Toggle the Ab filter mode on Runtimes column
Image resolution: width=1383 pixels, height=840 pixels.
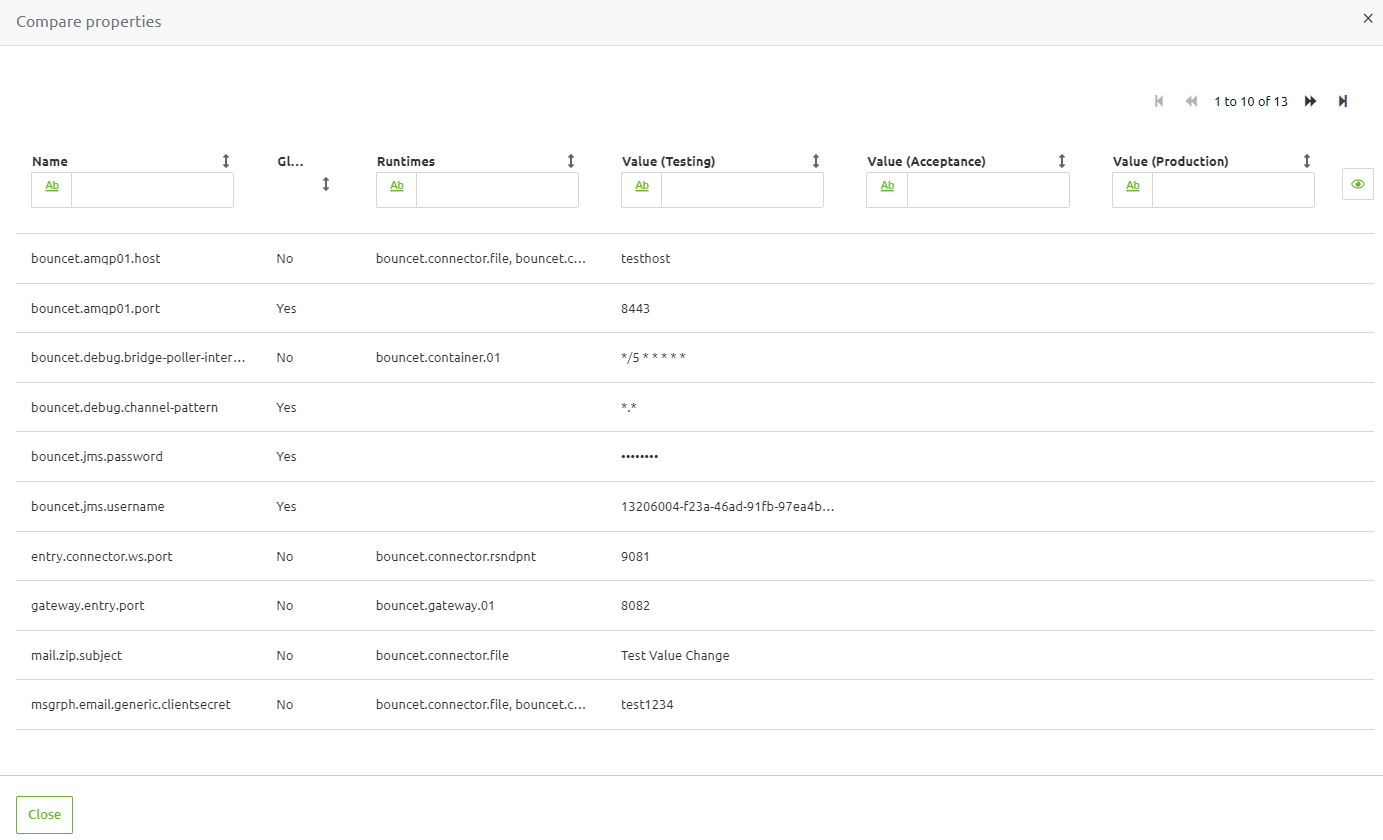tap(396, 188)
